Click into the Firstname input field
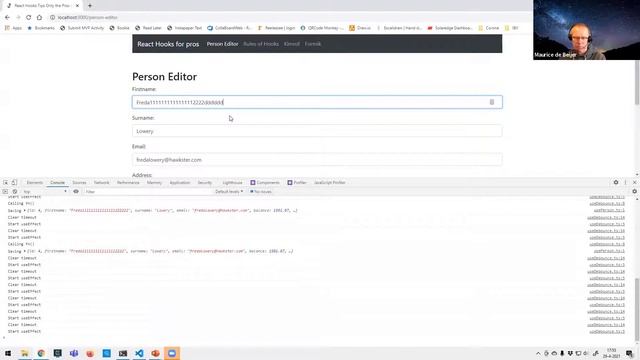The width and height of the screenshot is (640, 360). [x=317, y=102]
